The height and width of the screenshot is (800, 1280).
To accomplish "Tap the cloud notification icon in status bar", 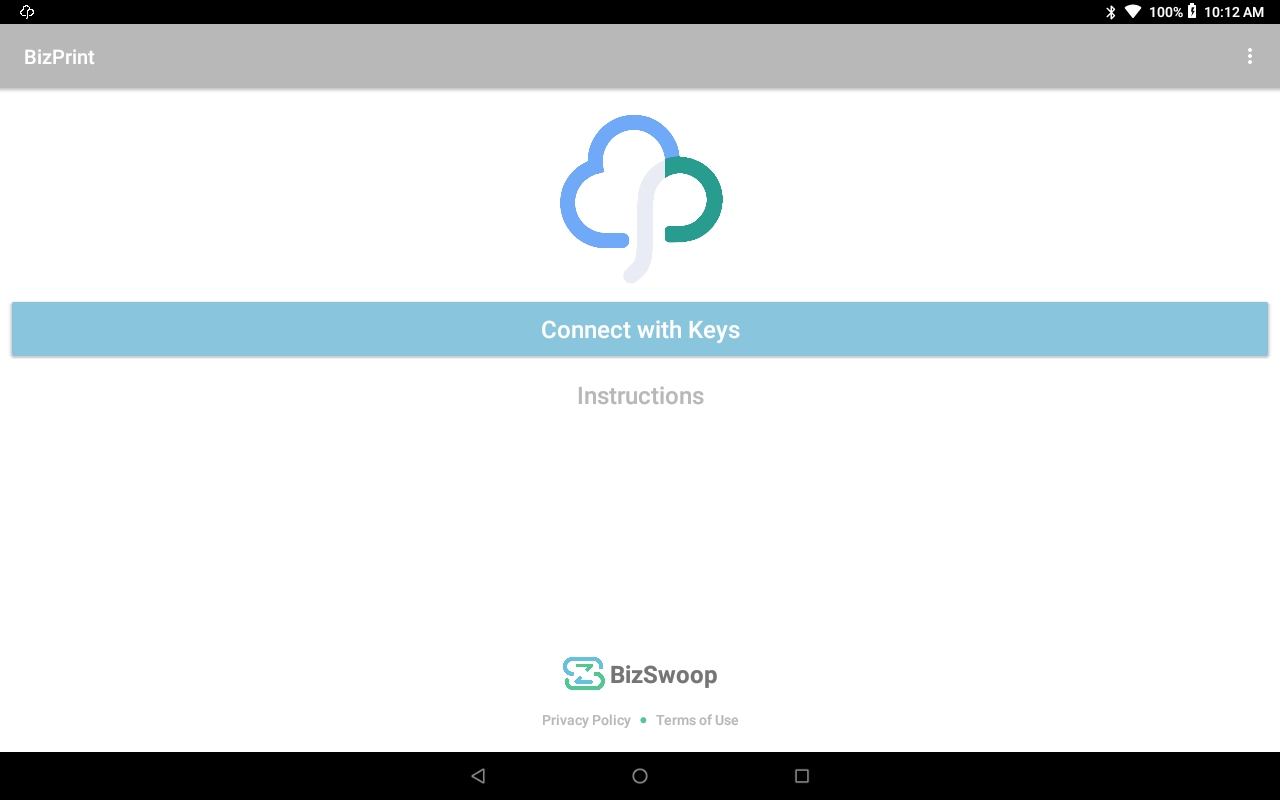I will tap(27, 12).
